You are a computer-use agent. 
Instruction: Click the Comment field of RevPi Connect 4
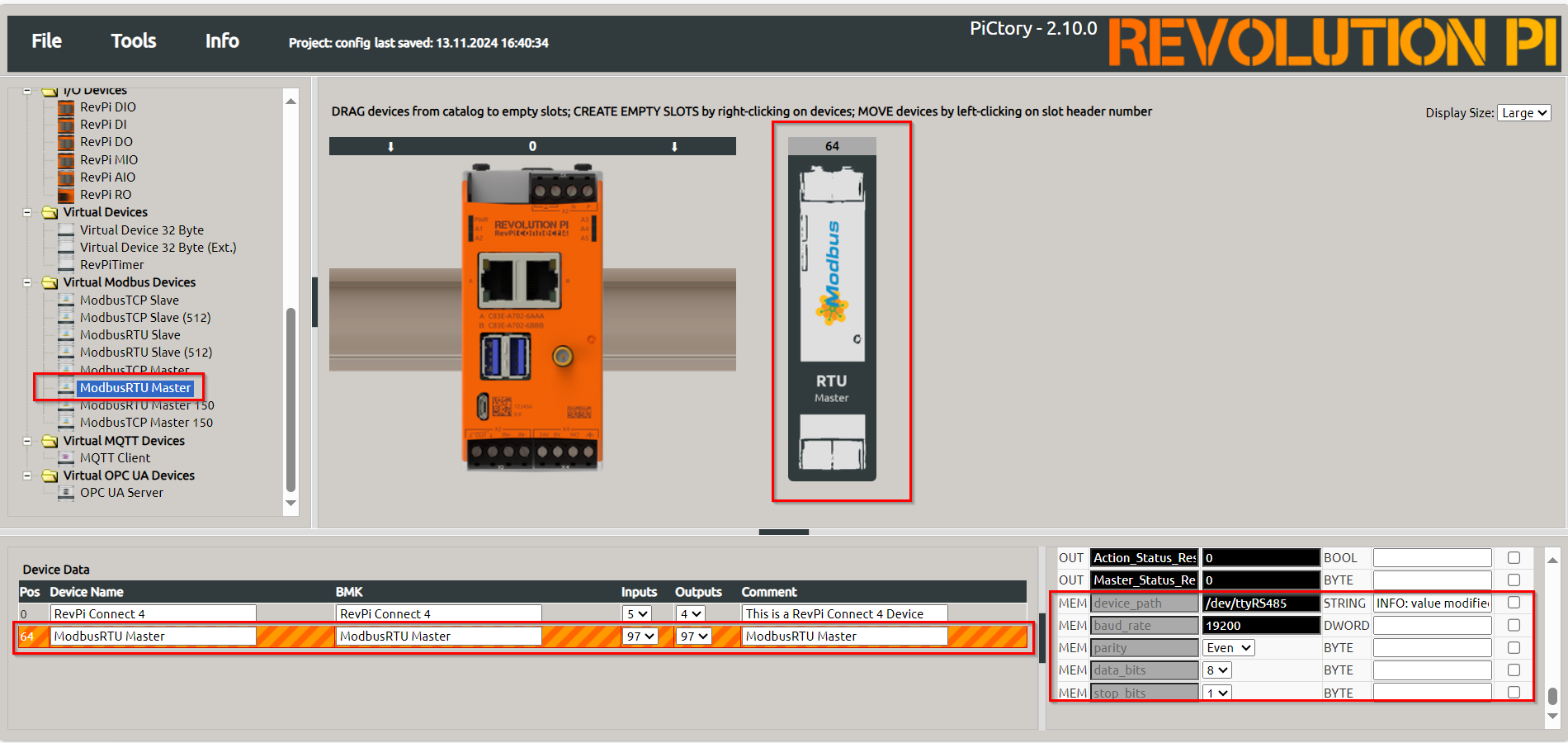(844, 613)
